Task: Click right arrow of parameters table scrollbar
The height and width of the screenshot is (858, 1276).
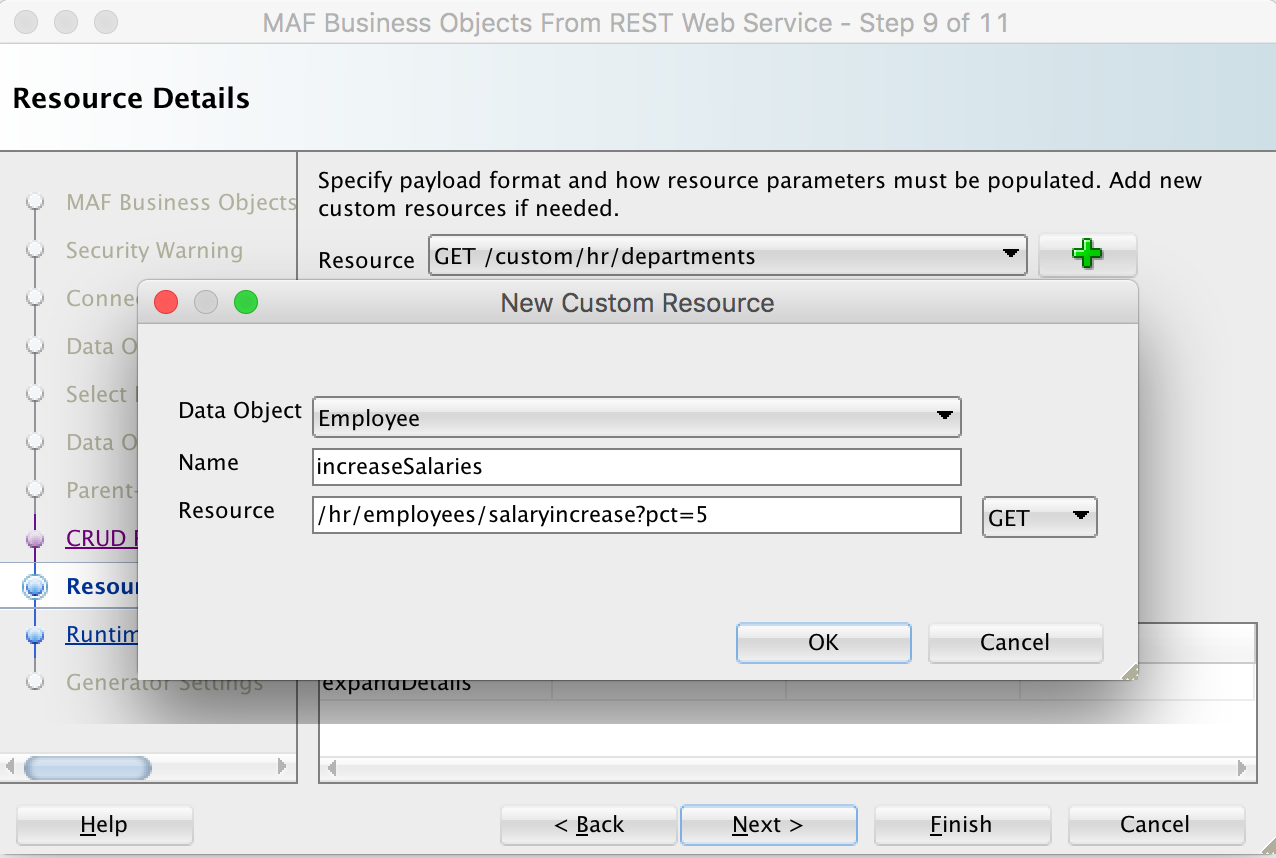Action: (1244, 769)
